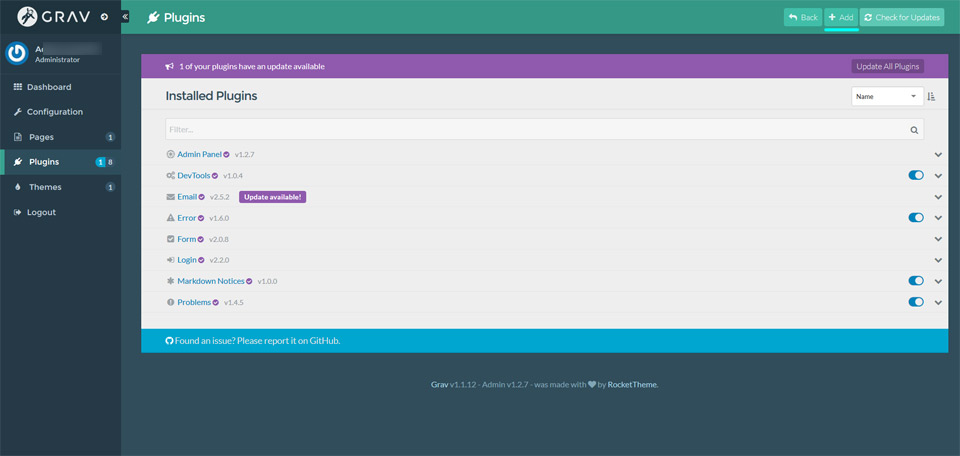Click the Email envelope icon
Screen dimensions: 960x456
pos(170,197)
